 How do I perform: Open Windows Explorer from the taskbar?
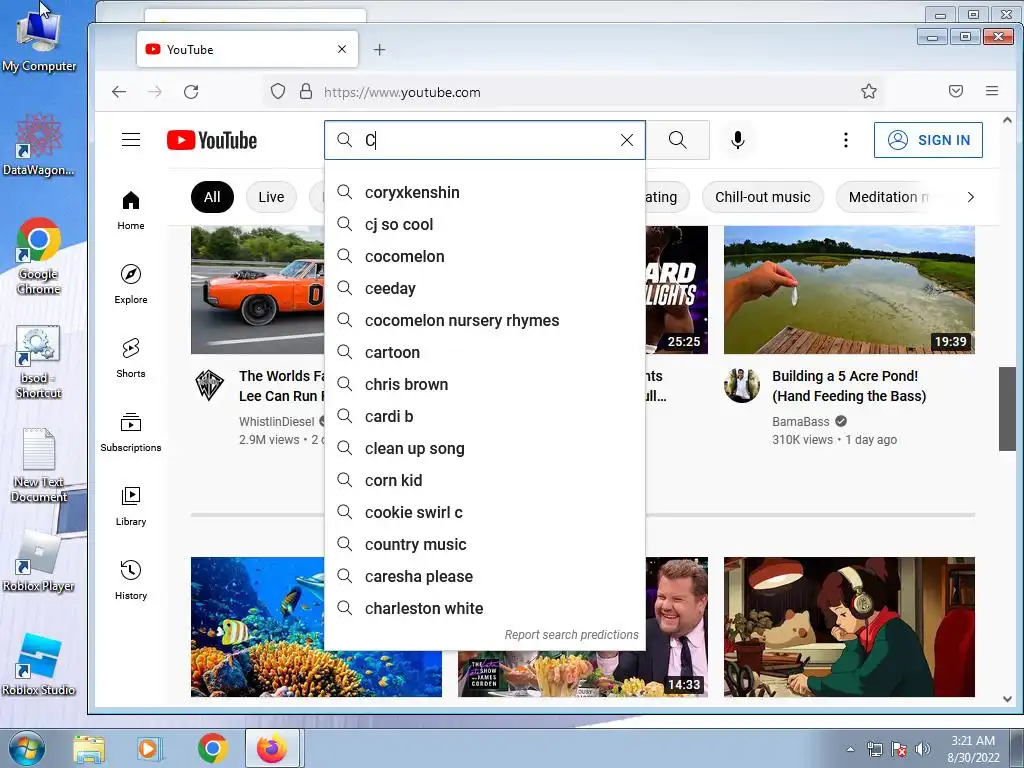pos(89,749)
